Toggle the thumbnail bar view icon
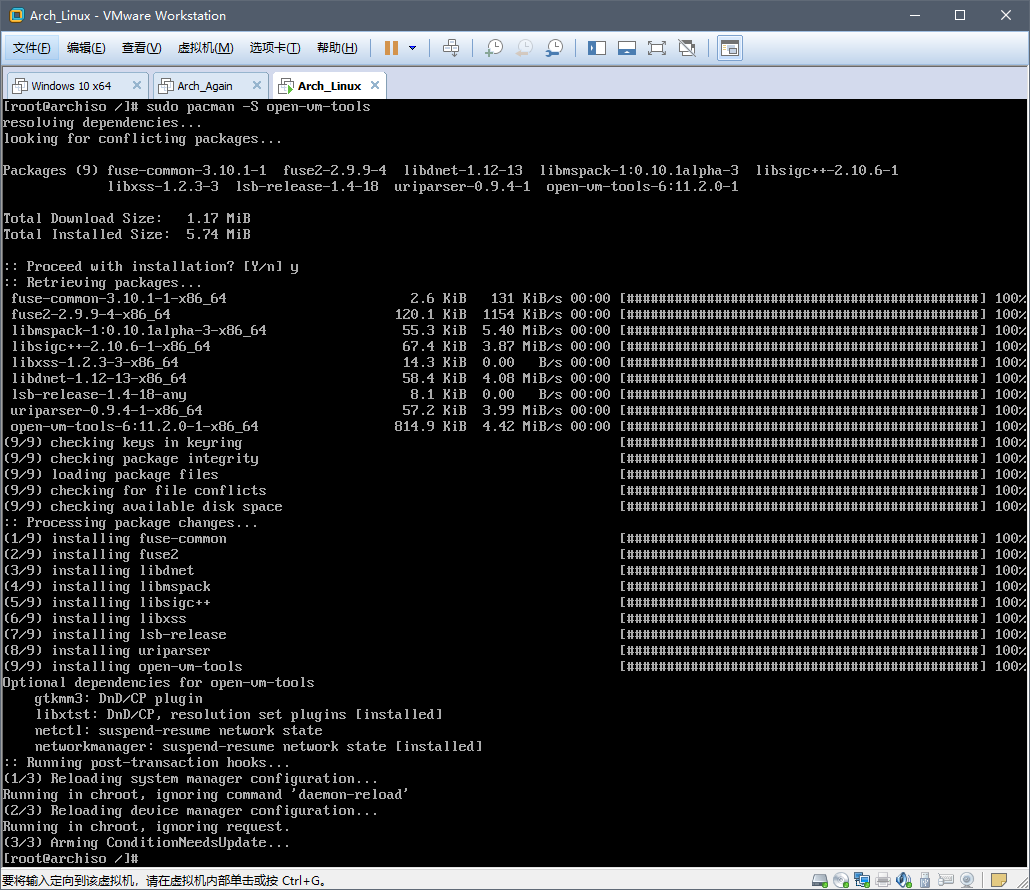Screen dimensions: 1030x890 click(x=627, y=48)
